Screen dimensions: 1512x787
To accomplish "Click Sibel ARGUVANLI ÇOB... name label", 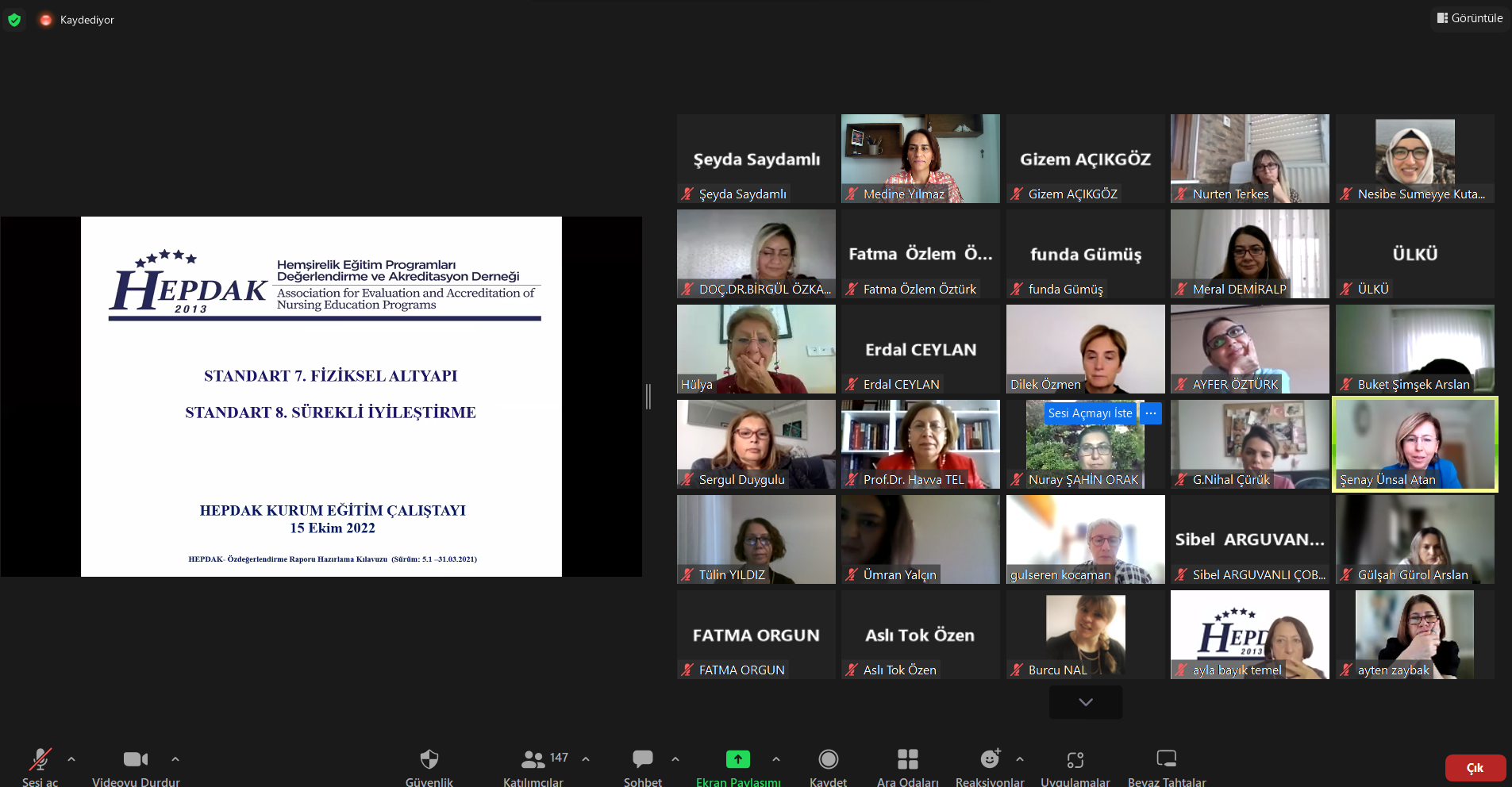I will pos(1260,574).
